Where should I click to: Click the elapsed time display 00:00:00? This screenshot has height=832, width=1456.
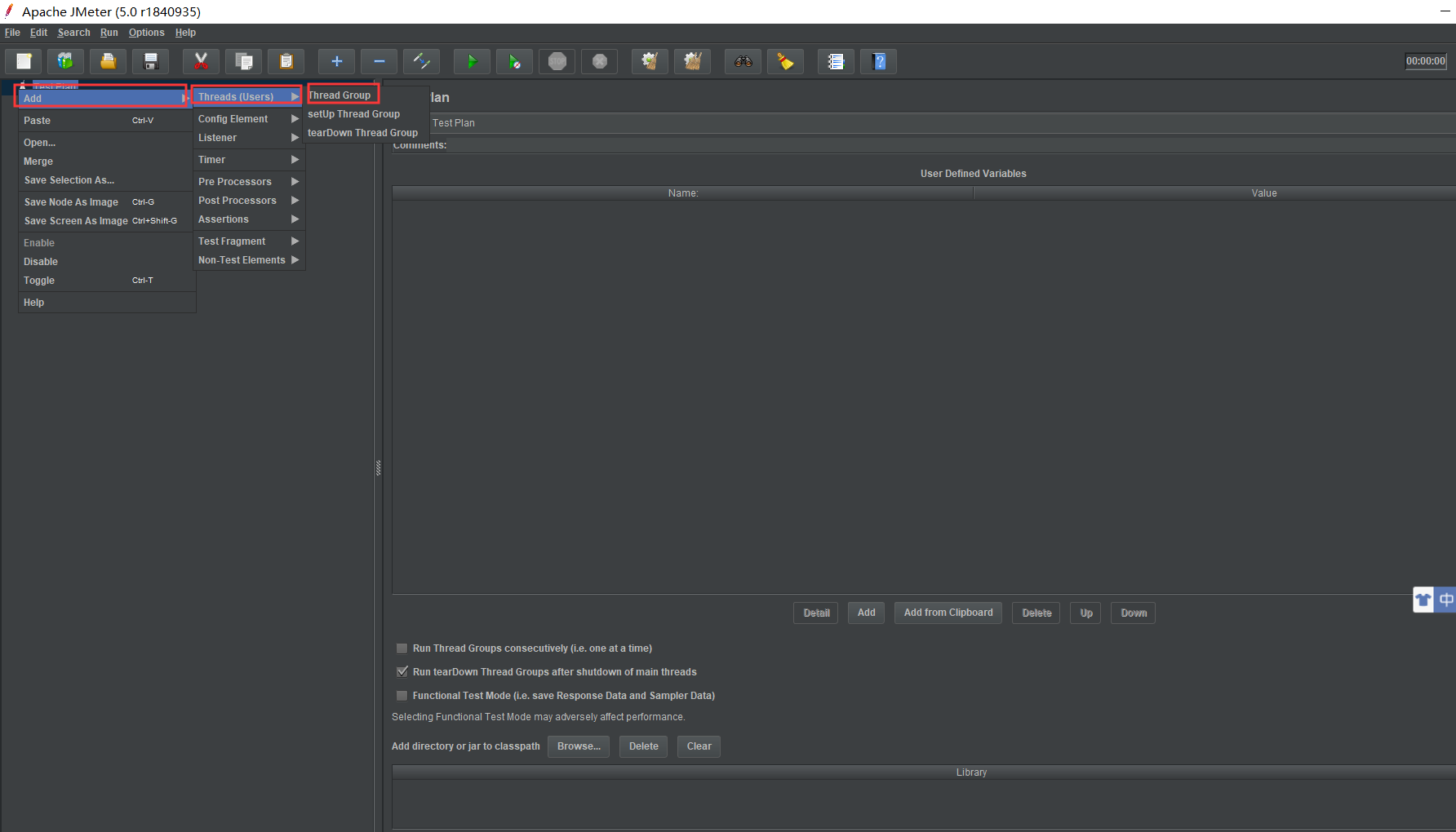1425,61
